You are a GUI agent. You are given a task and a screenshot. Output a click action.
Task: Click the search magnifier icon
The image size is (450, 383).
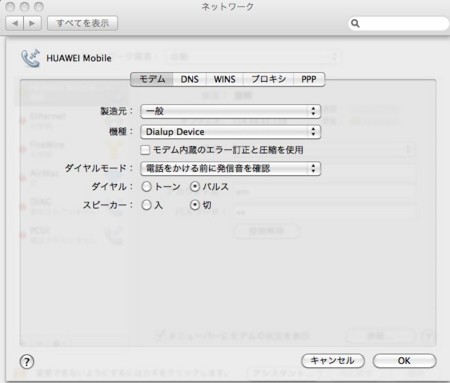coord(355,24)
